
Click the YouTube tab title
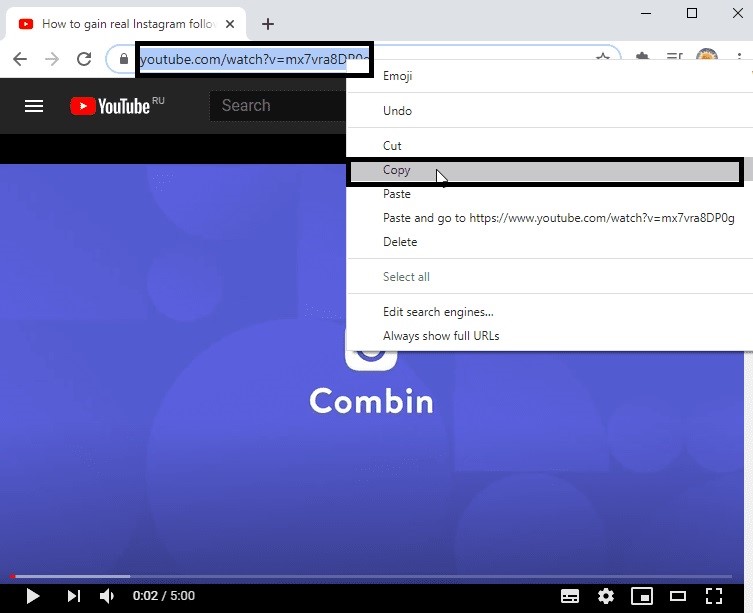[x=128, y=24]
